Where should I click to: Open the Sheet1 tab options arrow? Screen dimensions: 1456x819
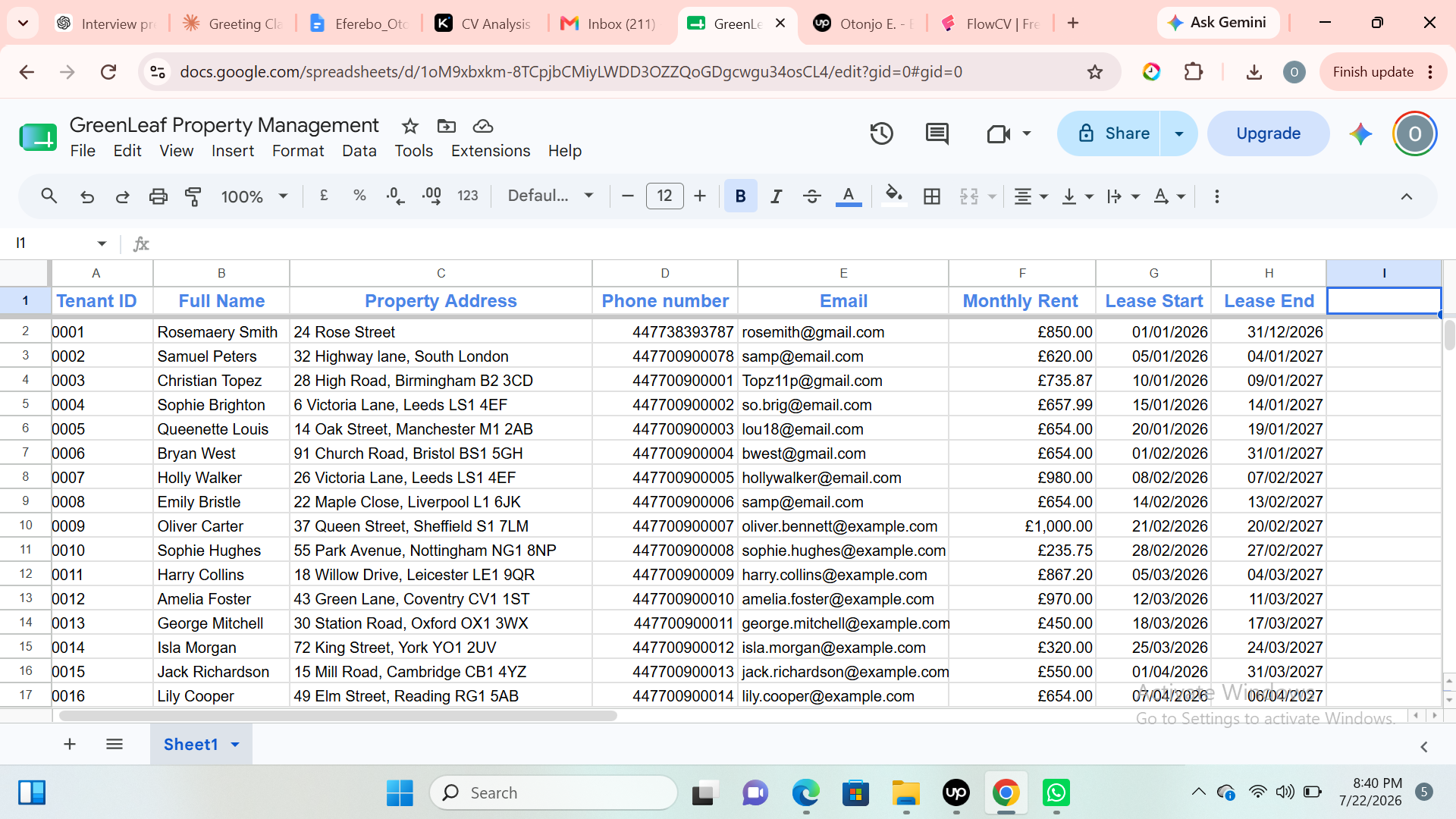tap(235, 745)
